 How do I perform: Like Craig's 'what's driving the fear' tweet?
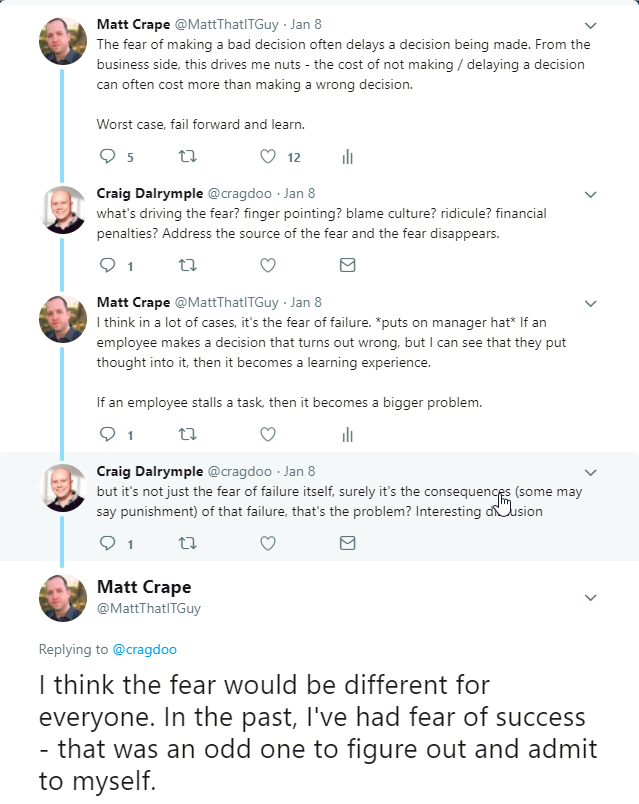click(267, 266)
